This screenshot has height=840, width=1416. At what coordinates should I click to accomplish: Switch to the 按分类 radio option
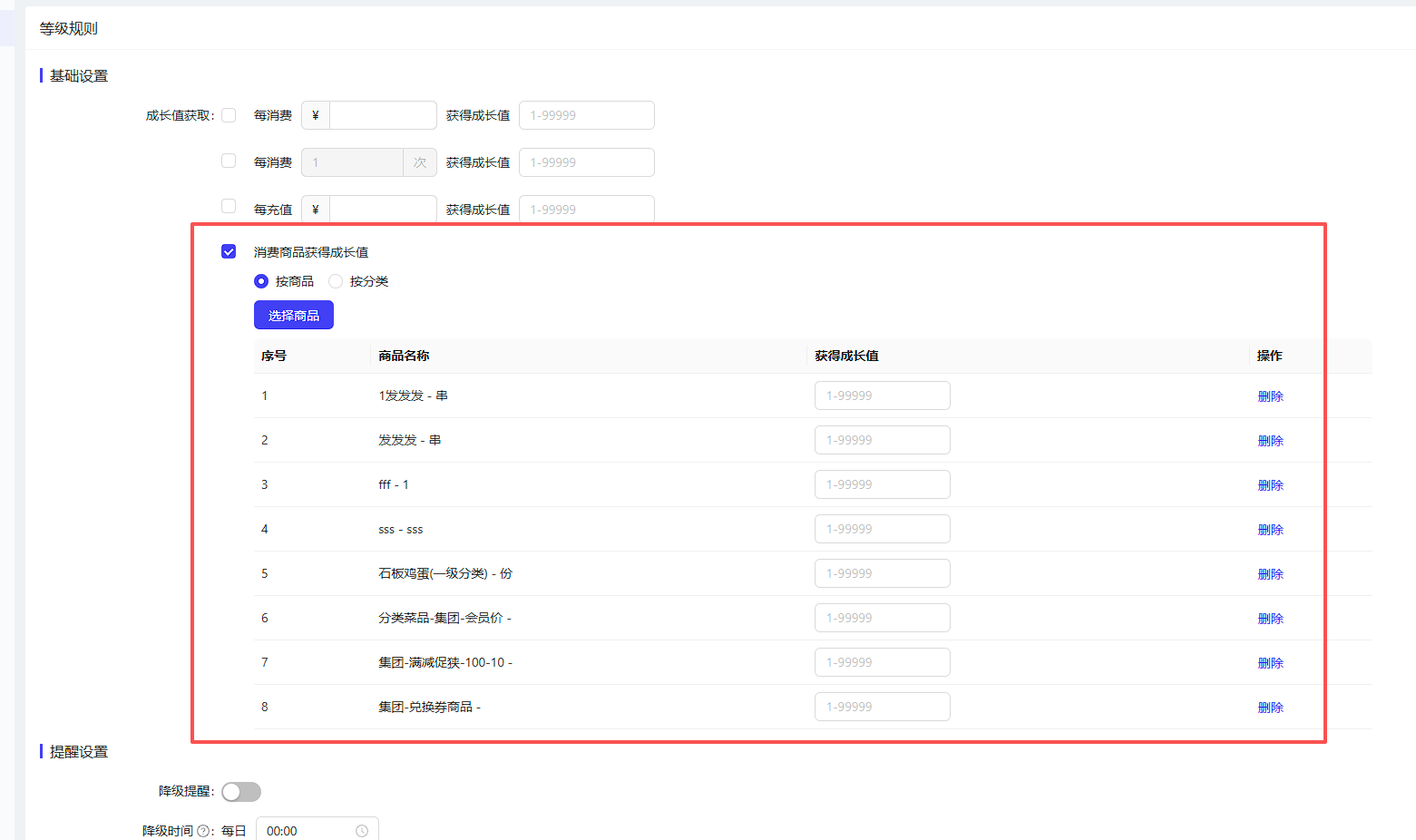coord(336,281)
